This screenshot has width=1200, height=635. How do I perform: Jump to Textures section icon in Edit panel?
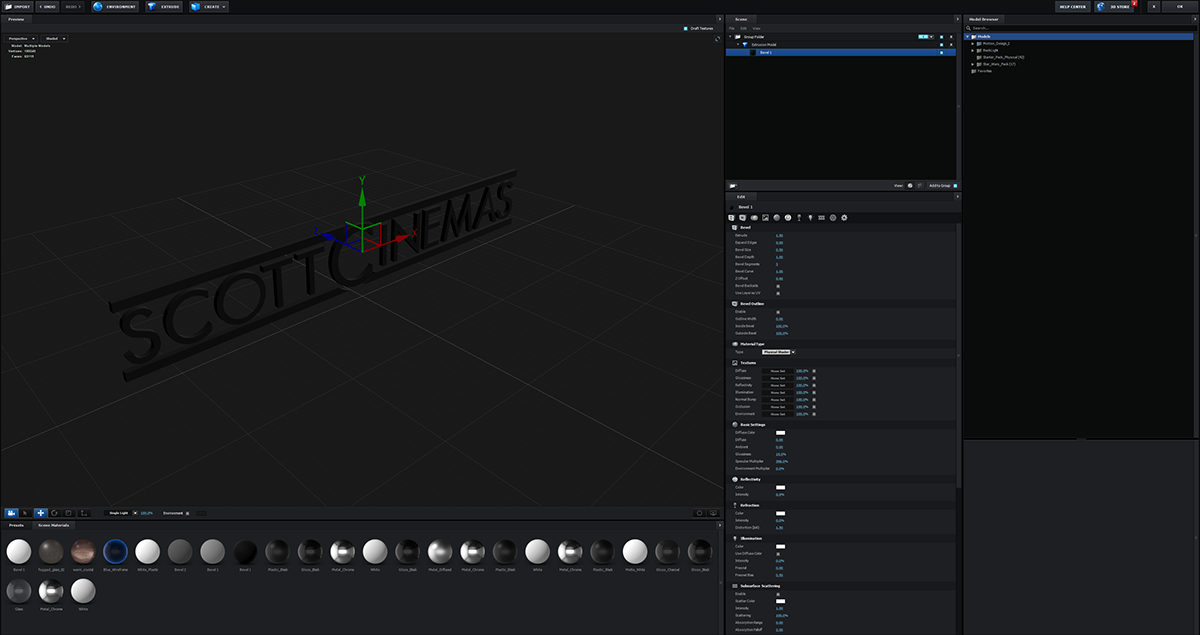pyautogui.click(x=765, y=217)
